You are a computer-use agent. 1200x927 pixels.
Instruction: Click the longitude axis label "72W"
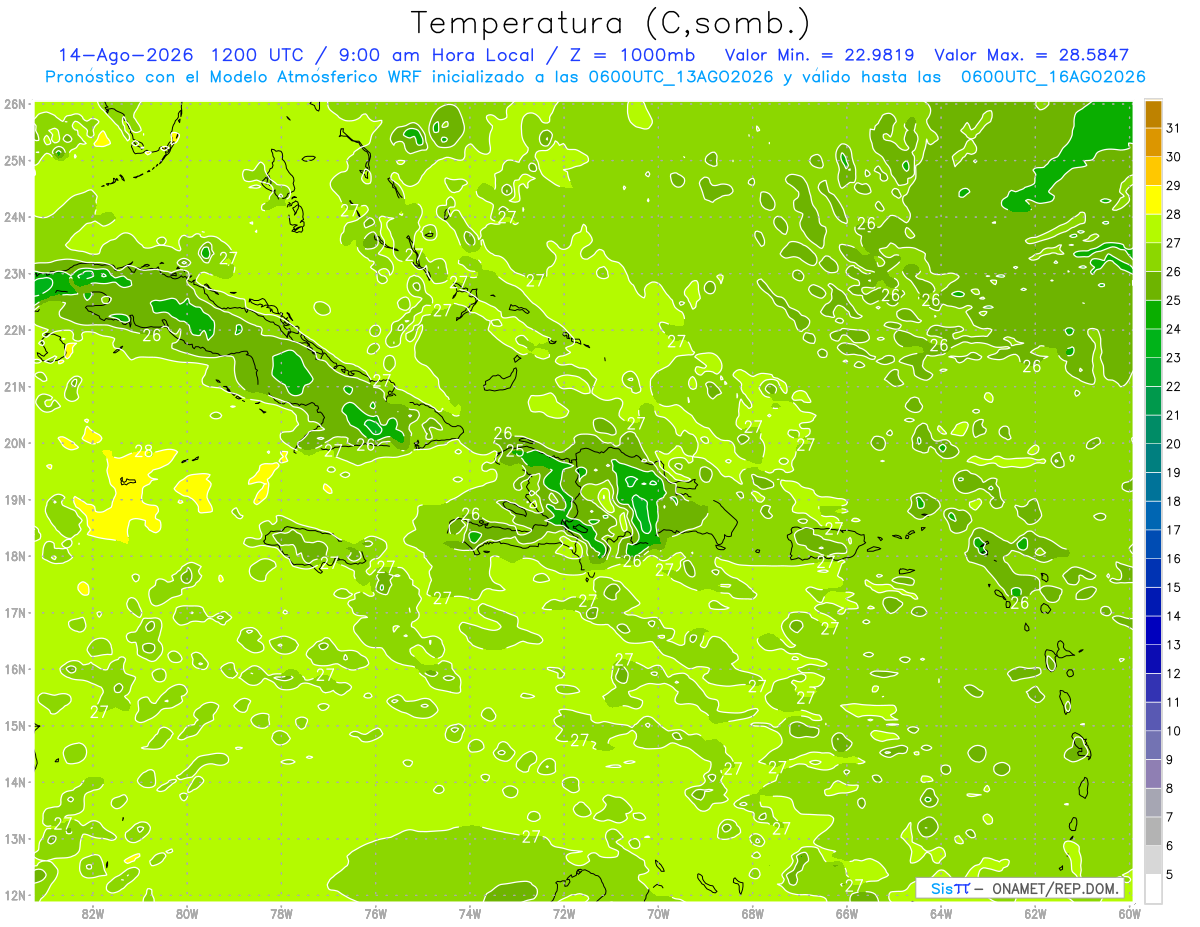pyautogui.click(x=564, y=913)
